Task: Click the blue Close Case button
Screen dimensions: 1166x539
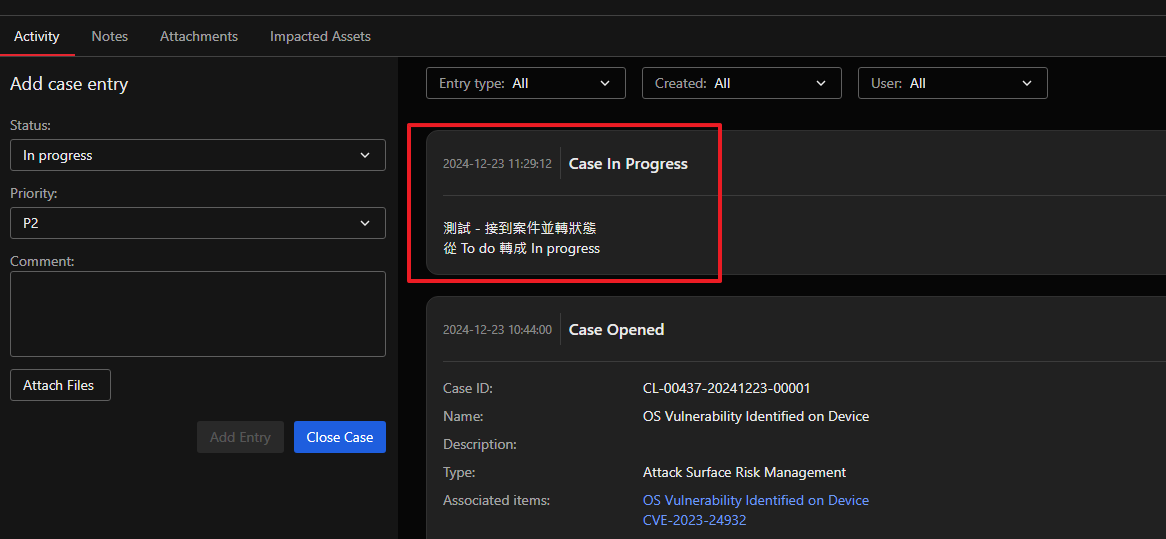Action: point(340,437)
